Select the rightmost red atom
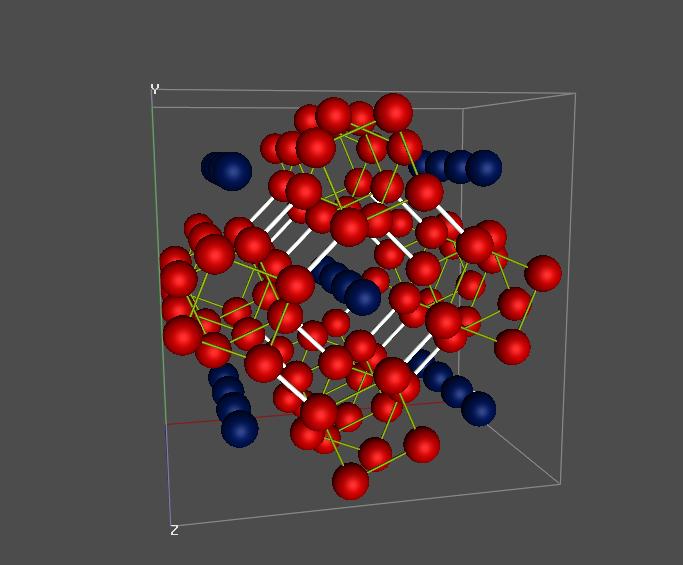The height and width of the screenshot is (565, 683). (543, 273)
